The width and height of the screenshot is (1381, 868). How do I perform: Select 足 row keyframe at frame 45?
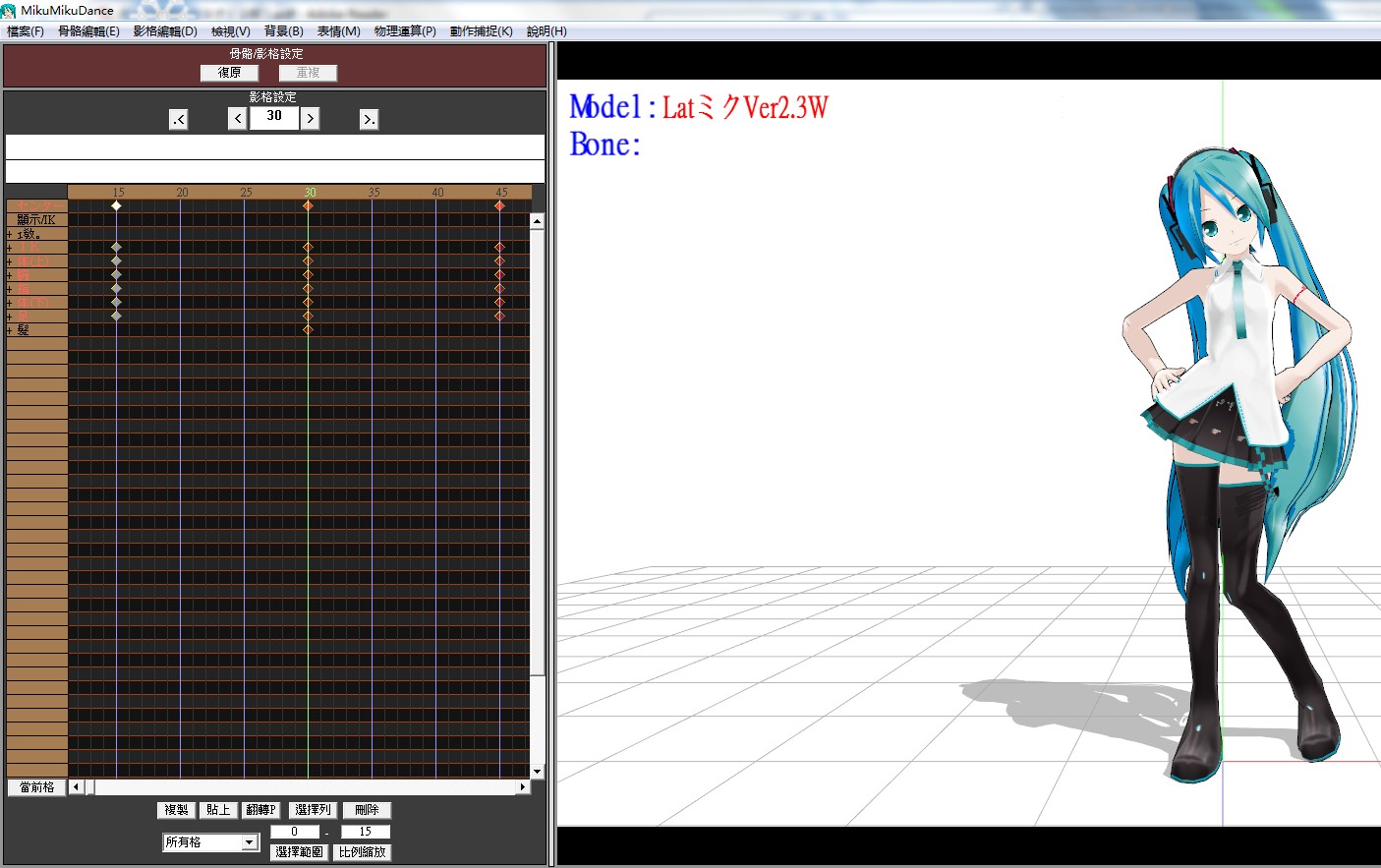pos(499,316)
